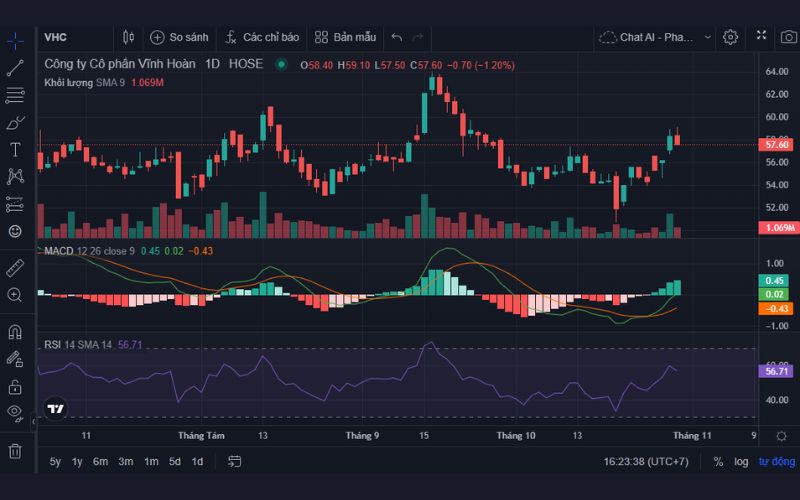Set time range to 6m

pos(100,461)
